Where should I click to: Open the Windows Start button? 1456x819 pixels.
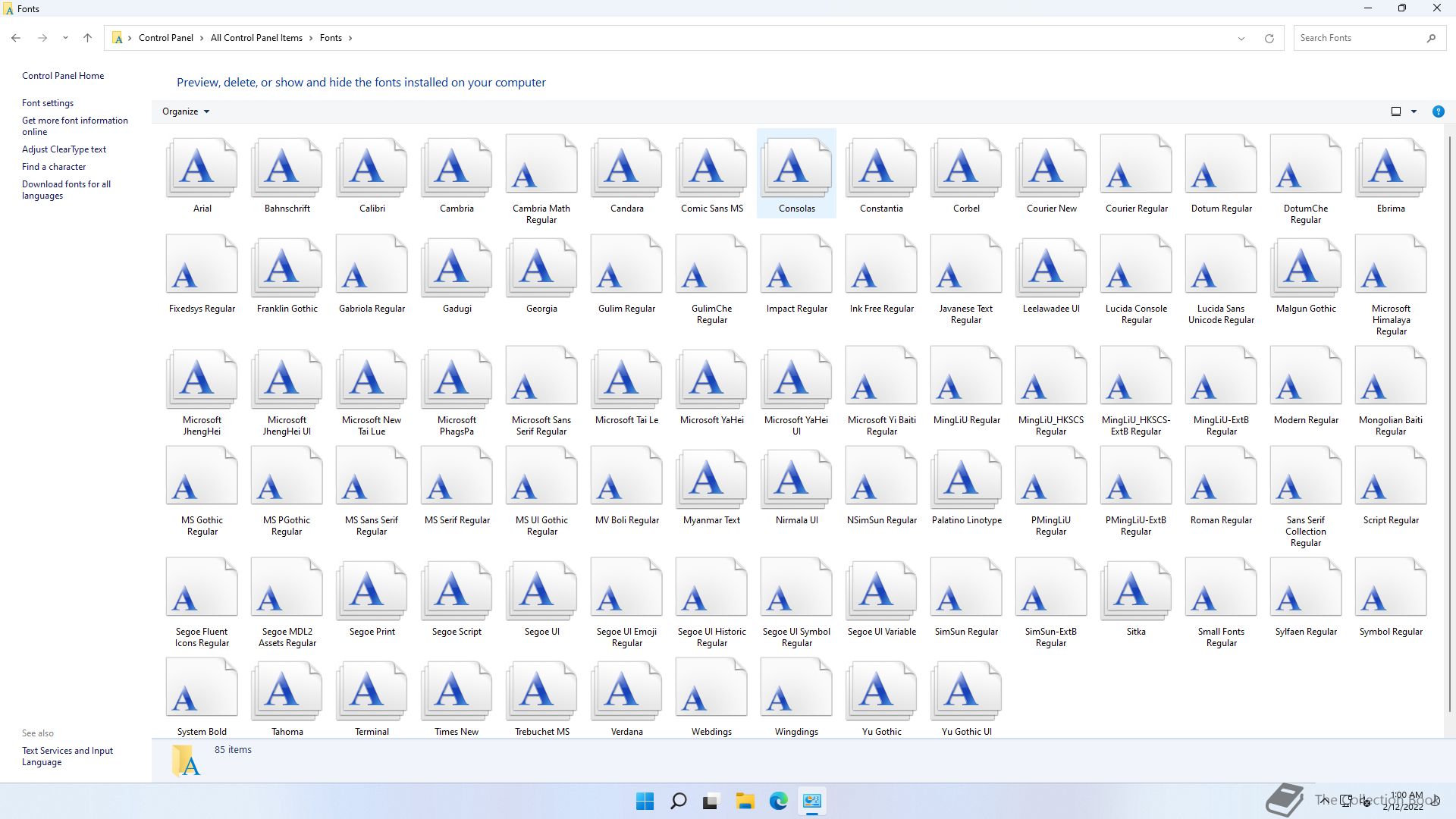[x=645, y=801]
